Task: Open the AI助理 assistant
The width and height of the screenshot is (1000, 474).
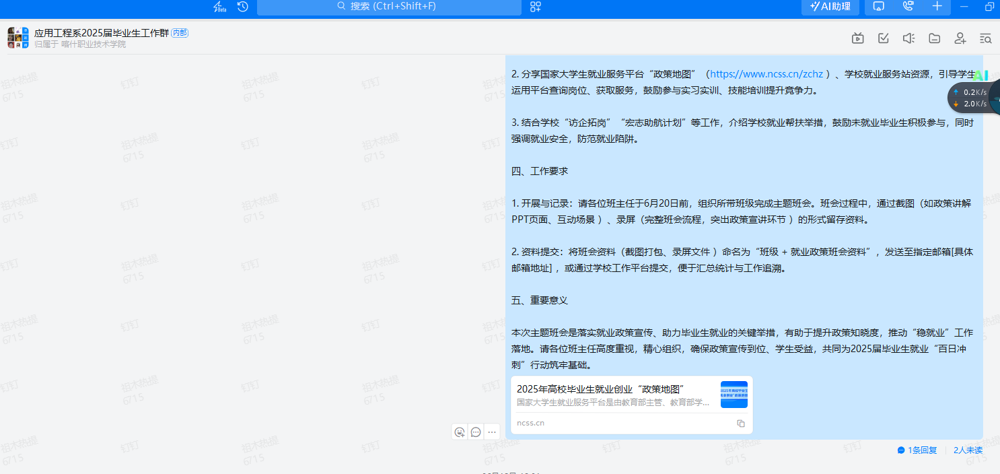Action: (x=830, y=7)
